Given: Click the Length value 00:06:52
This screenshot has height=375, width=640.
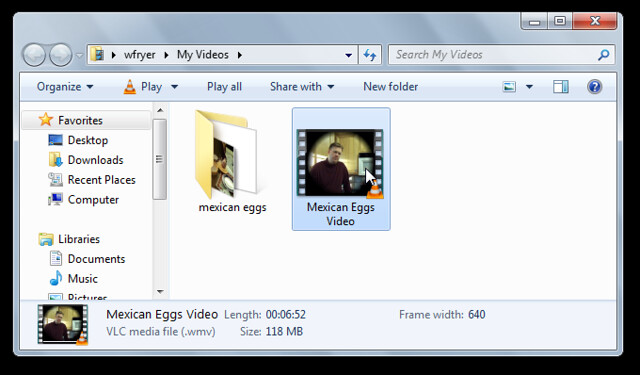Looking at the screenshot, I should (286, 315).
